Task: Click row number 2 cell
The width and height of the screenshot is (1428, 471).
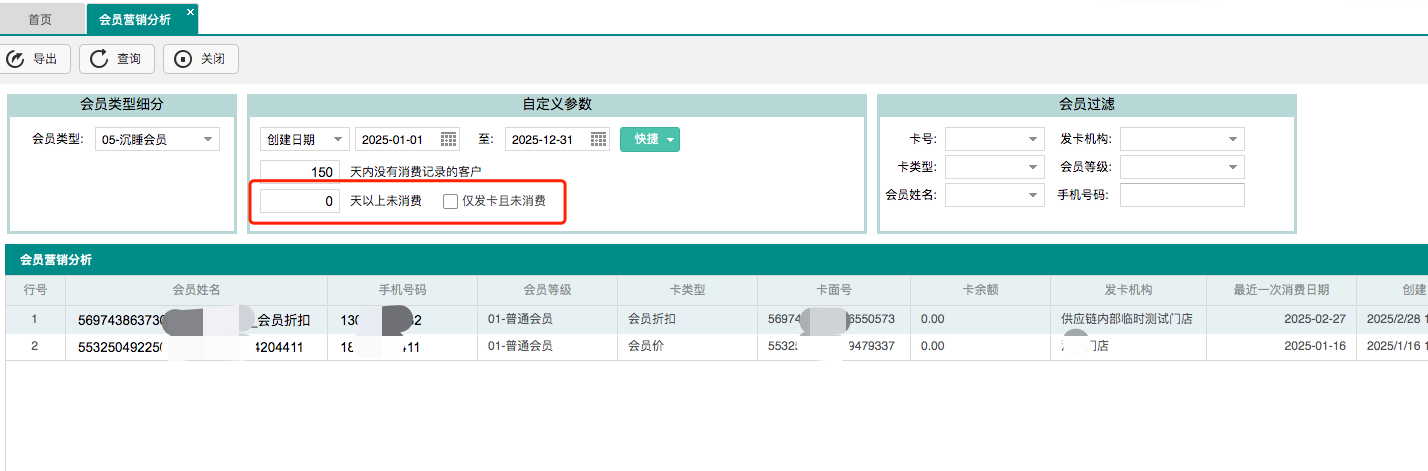Action: click(x=35, y=347)
